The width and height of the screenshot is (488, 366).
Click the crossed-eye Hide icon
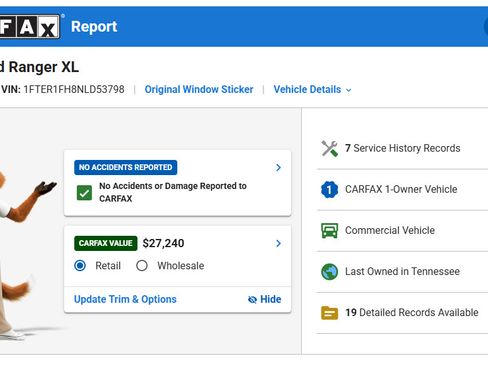click(x=252, y=300)
